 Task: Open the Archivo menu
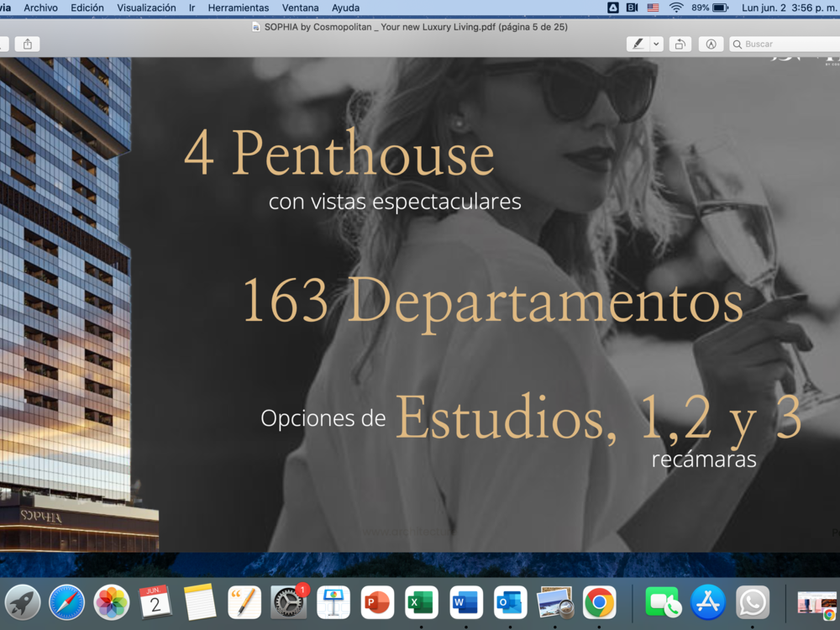tap(40, 8)
